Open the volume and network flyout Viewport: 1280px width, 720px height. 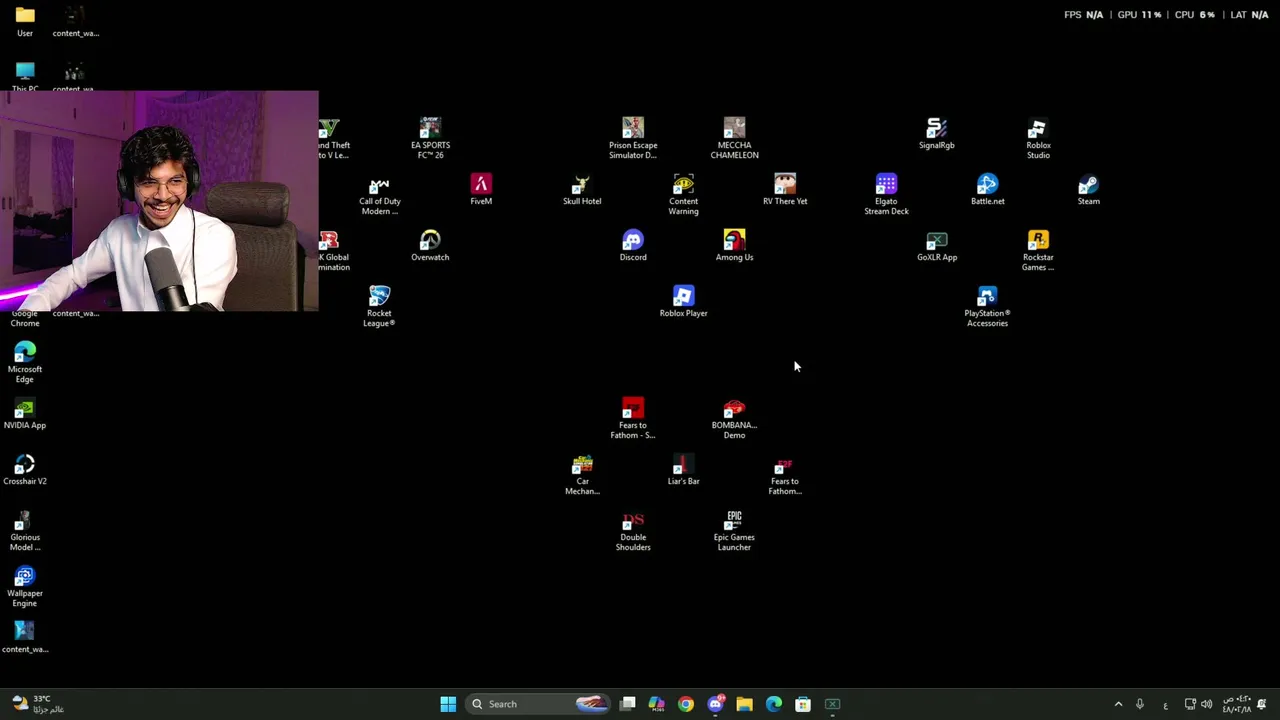point(1198,704)
